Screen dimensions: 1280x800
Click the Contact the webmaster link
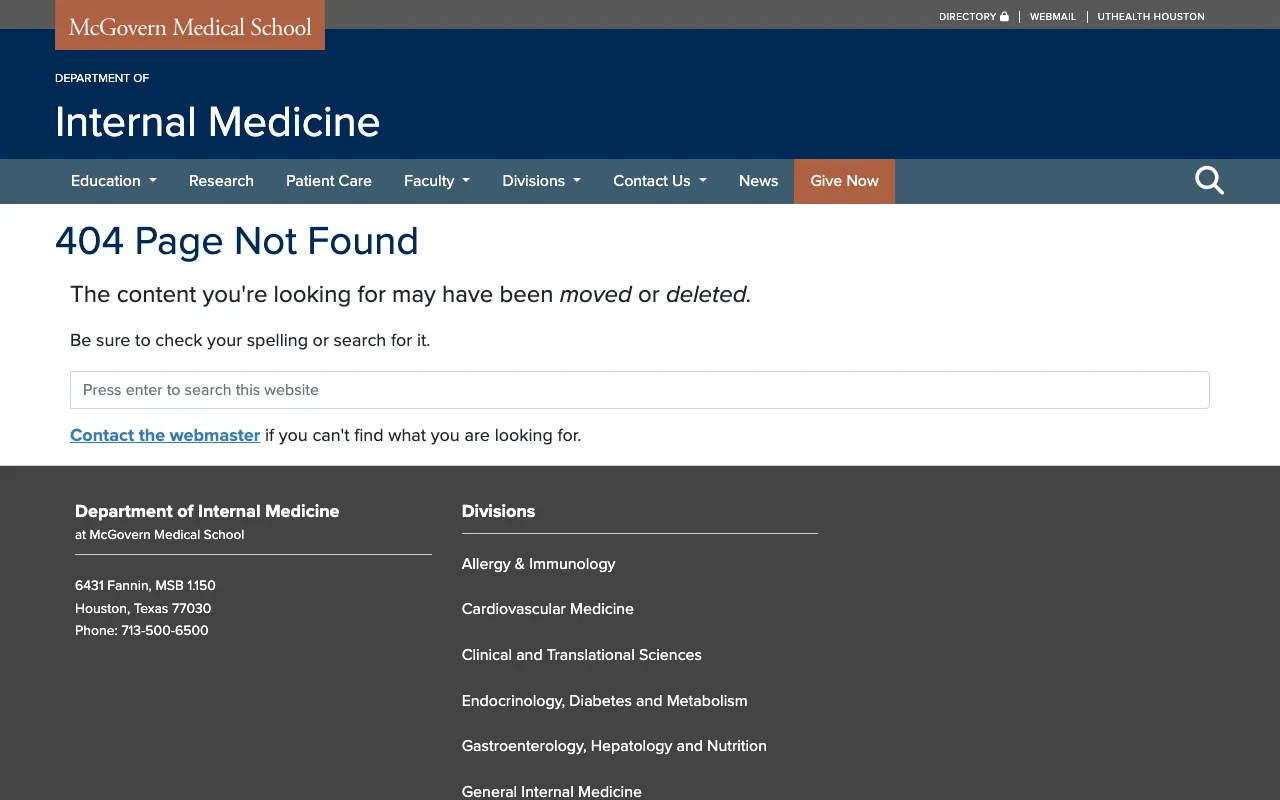[x=165, y=435]
